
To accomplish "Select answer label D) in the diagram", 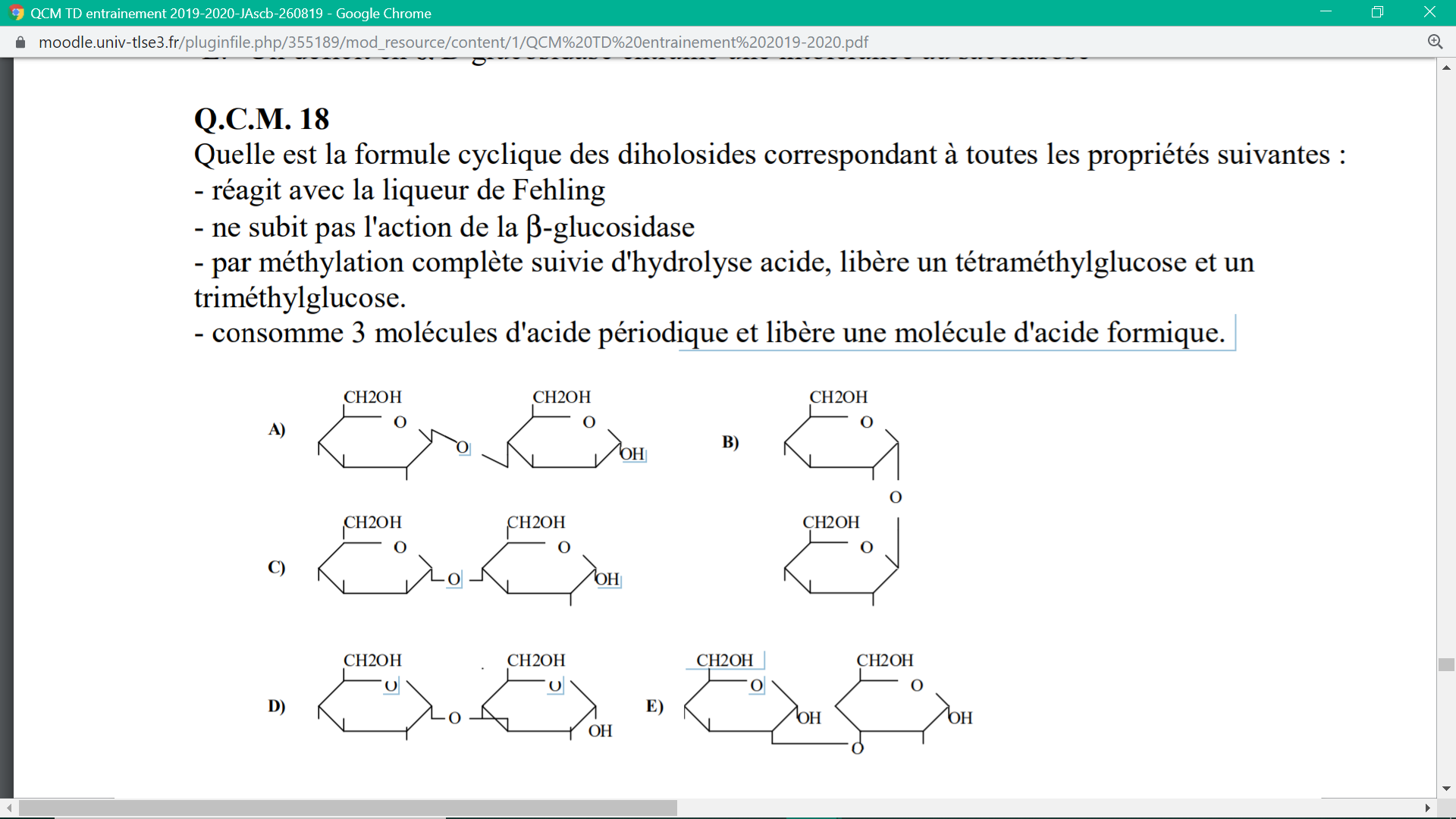I will pyautogui.click(x=277, y=706).
